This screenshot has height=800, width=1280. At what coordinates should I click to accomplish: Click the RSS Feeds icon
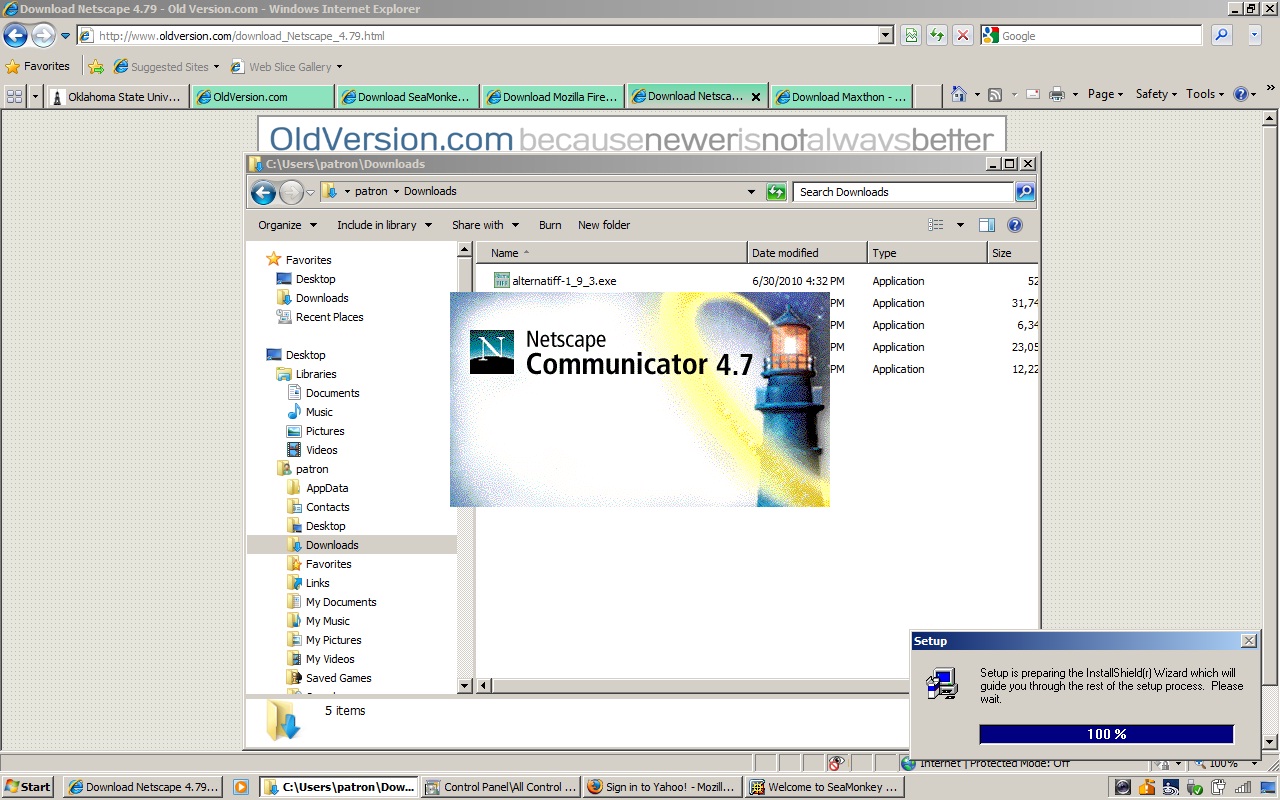[x=995, y=94]
